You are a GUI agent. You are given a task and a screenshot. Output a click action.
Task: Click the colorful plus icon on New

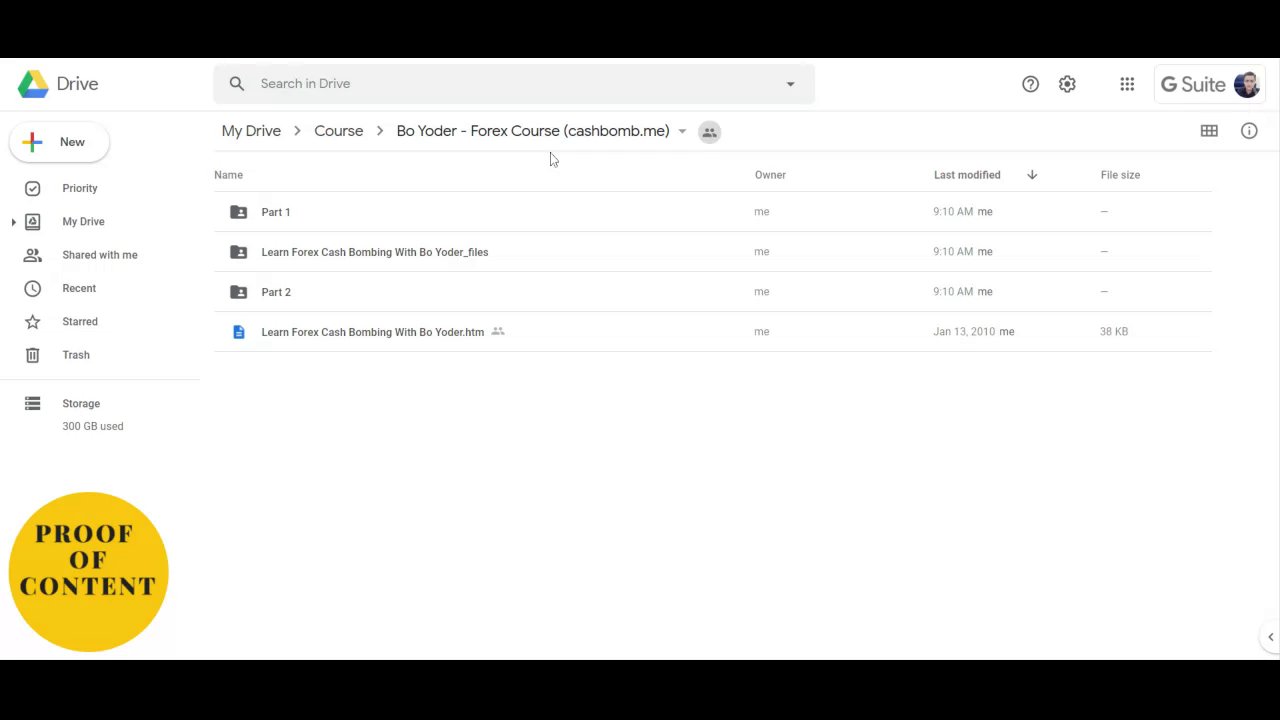[x=32, y=142]
